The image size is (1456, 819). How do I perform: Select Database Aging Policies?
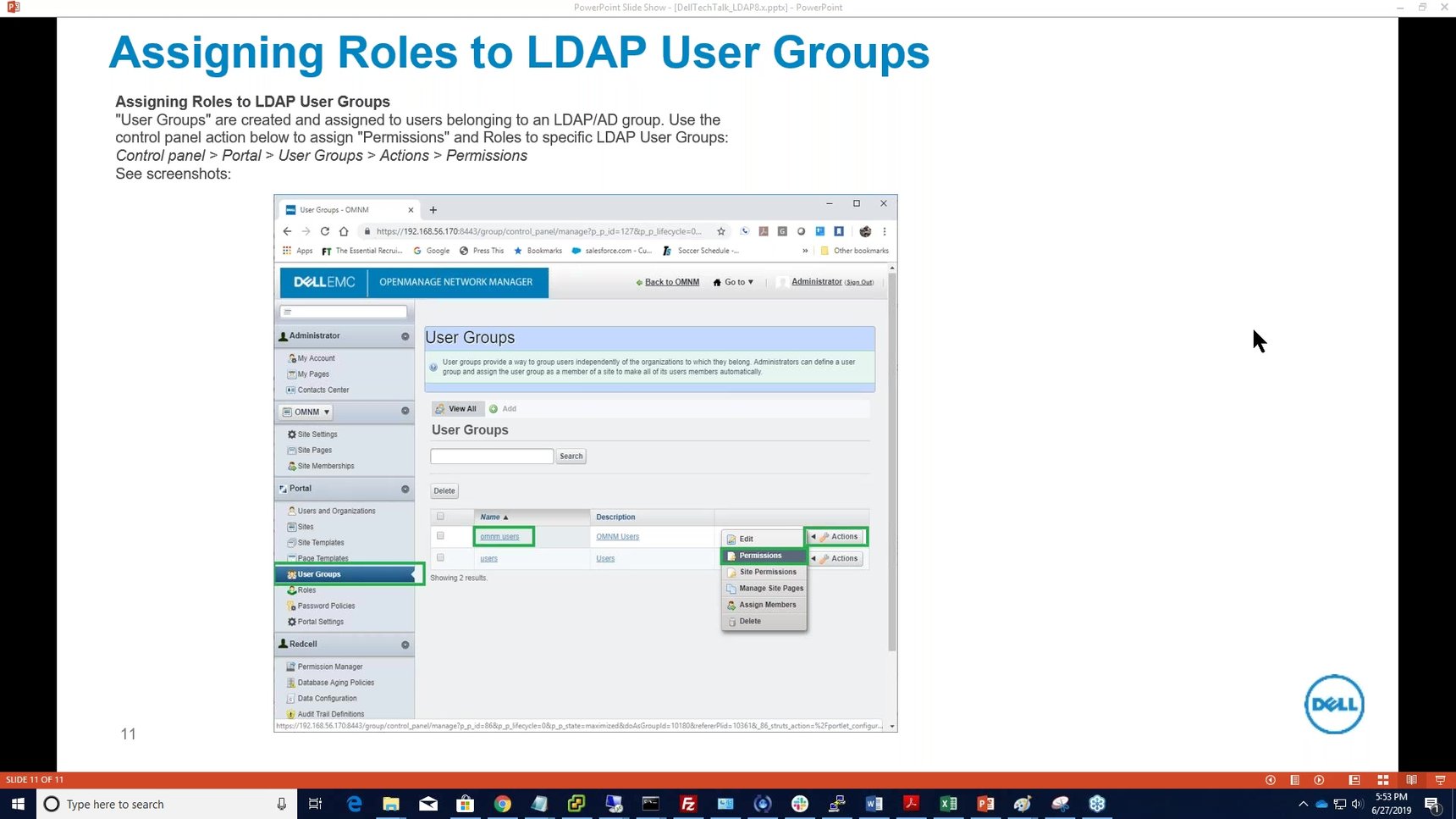point(336,683)
